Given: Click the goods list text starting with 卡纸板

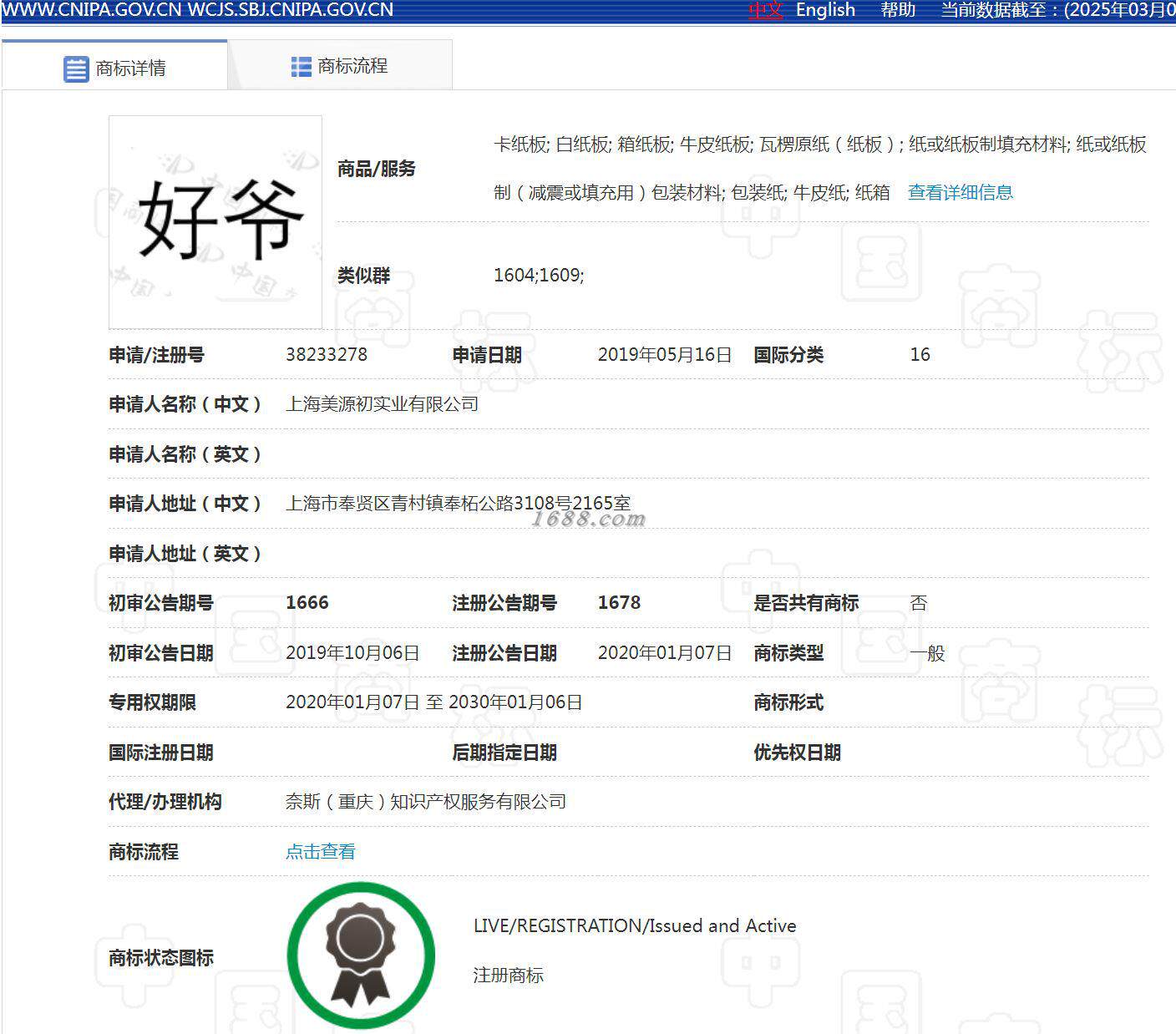Looking at the screenshot, I should [x=820, y=168].
